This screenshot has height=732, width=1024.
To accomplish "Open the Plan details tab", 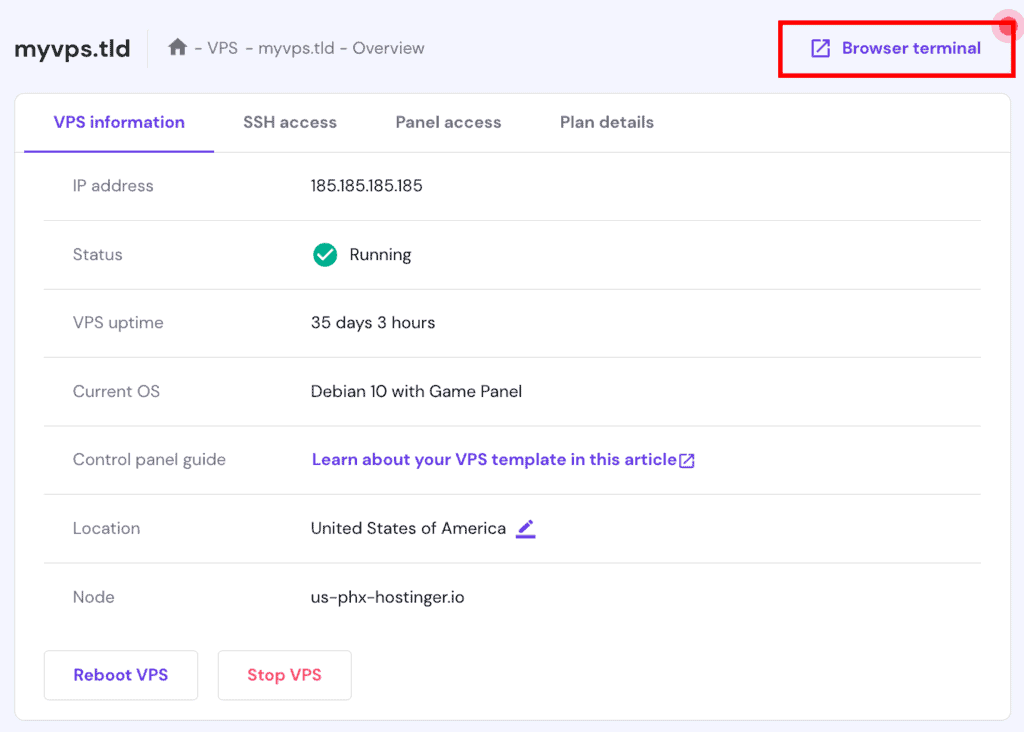I will tap(606, 122).
